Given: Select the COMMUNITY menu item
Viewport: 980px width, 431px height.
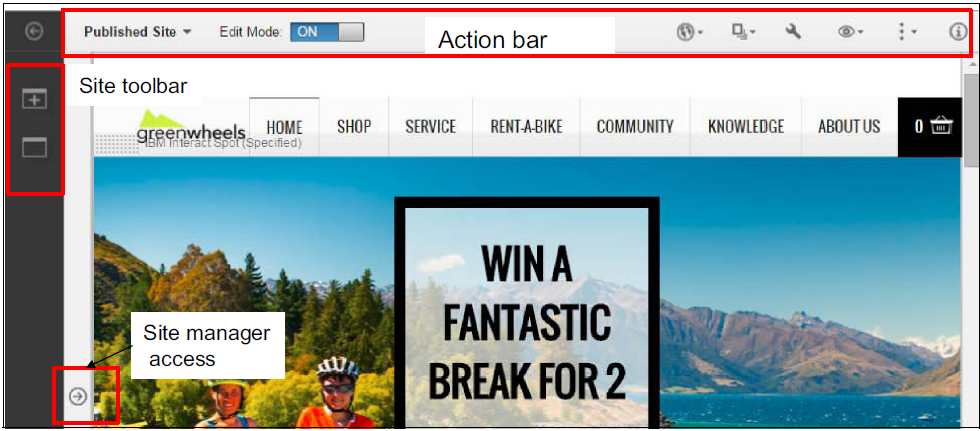Looking at the screenshot, I should tap(635, 127).
